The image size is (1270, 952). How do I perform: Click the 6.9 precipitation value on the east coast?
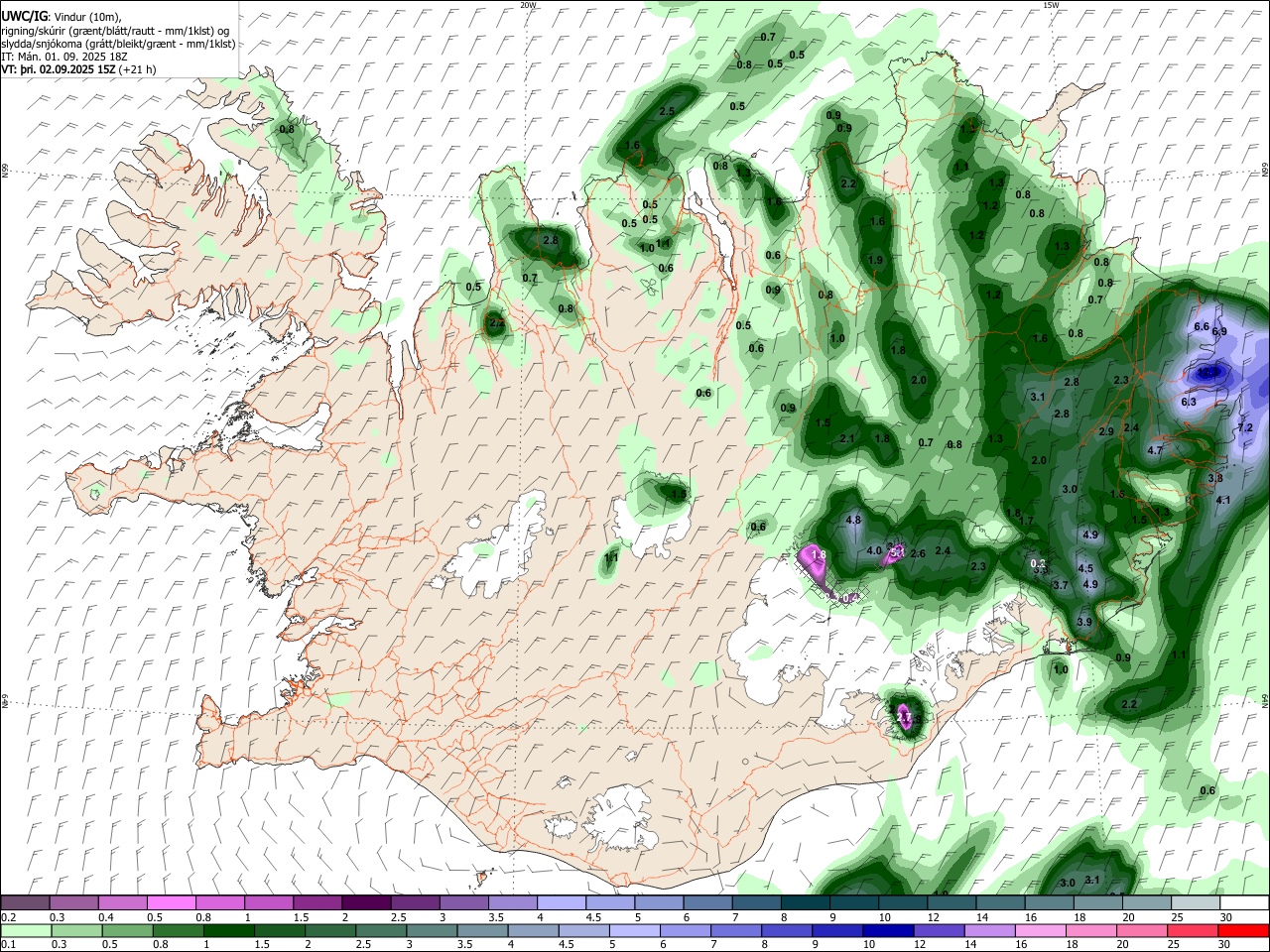click(1219, 332)
